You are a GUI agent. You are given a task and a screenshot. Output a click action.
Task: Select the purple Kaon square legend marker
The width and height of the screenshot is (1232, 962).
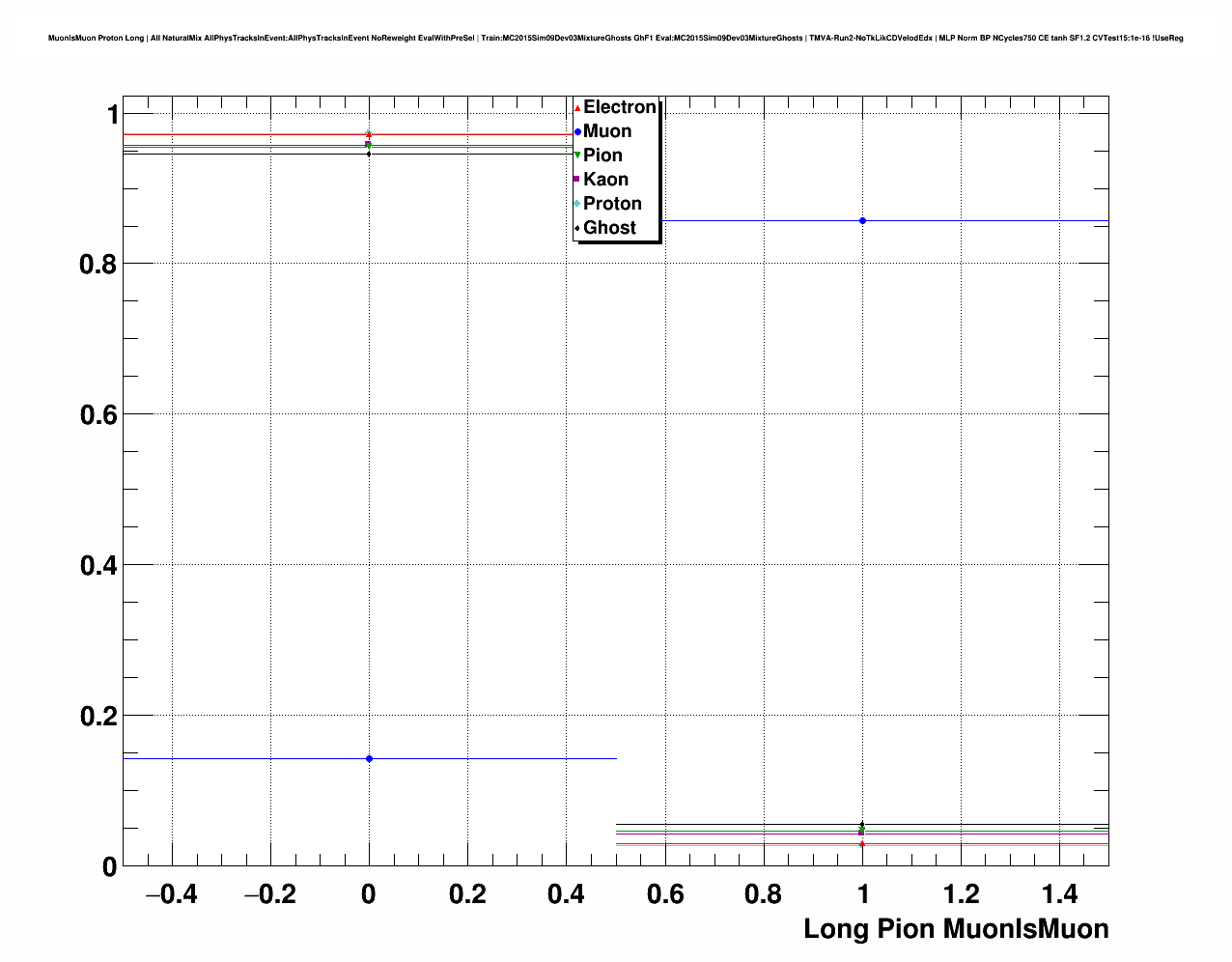coord(577,180)
